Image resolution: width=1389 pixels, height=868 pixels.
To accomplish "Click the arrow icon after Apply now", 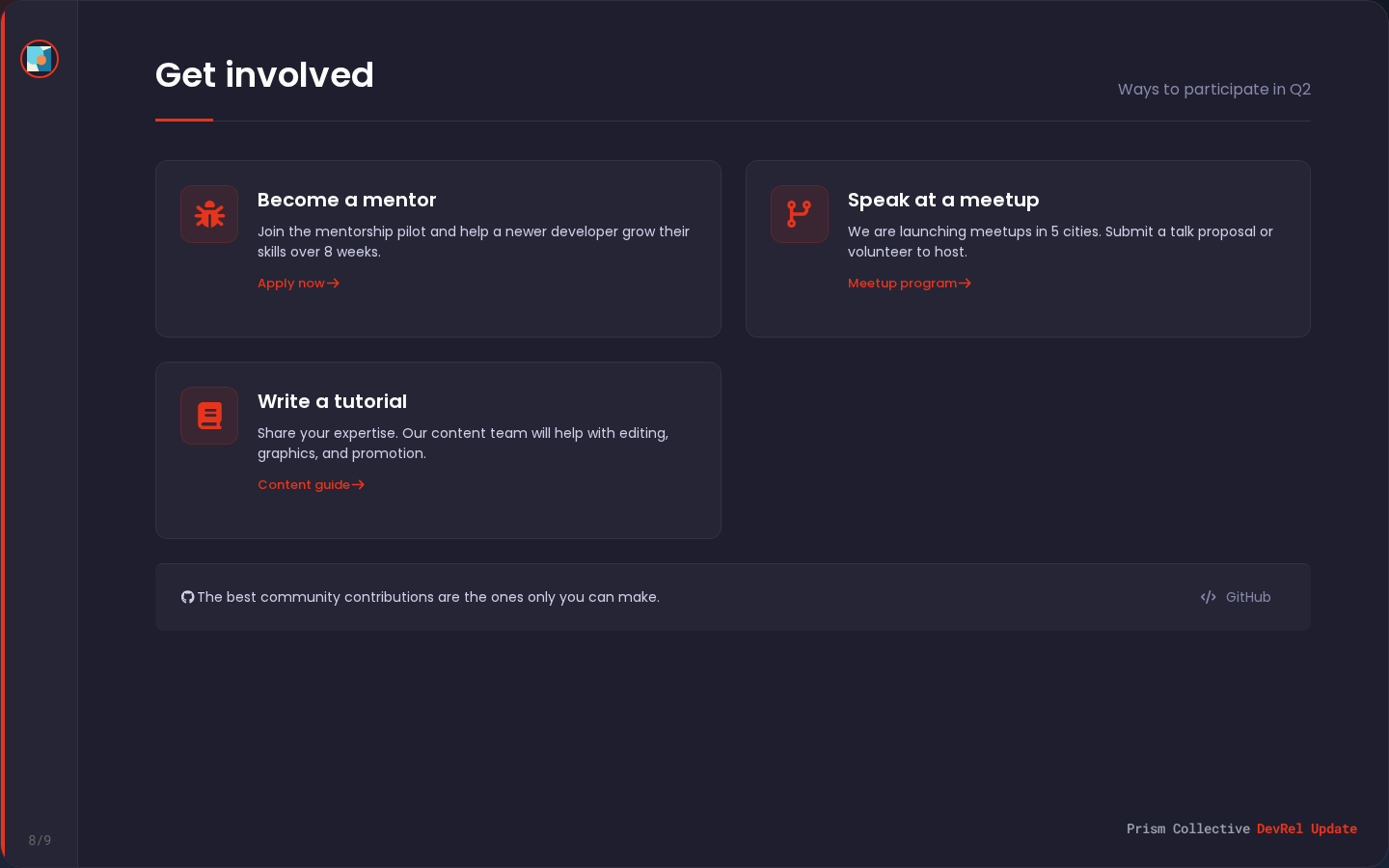I will 334,284.
